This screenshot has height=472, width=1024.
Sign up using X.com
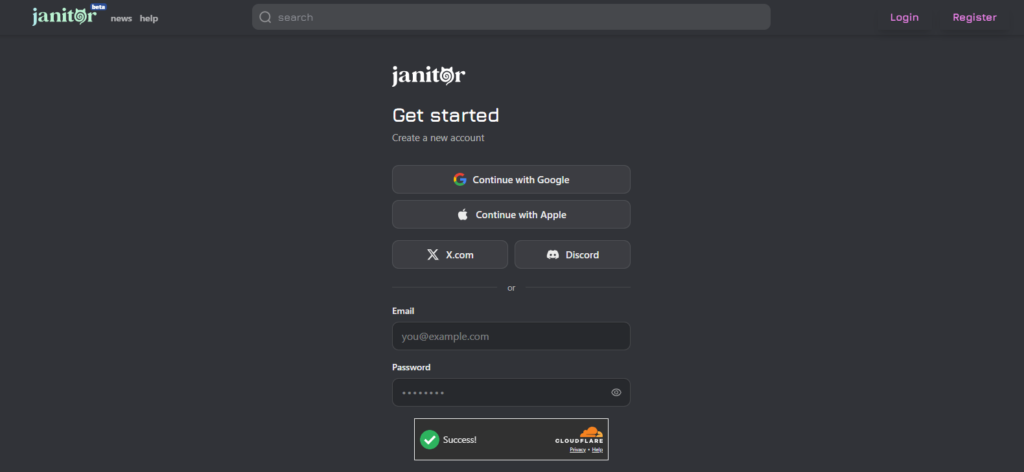(x=449, y=255)
